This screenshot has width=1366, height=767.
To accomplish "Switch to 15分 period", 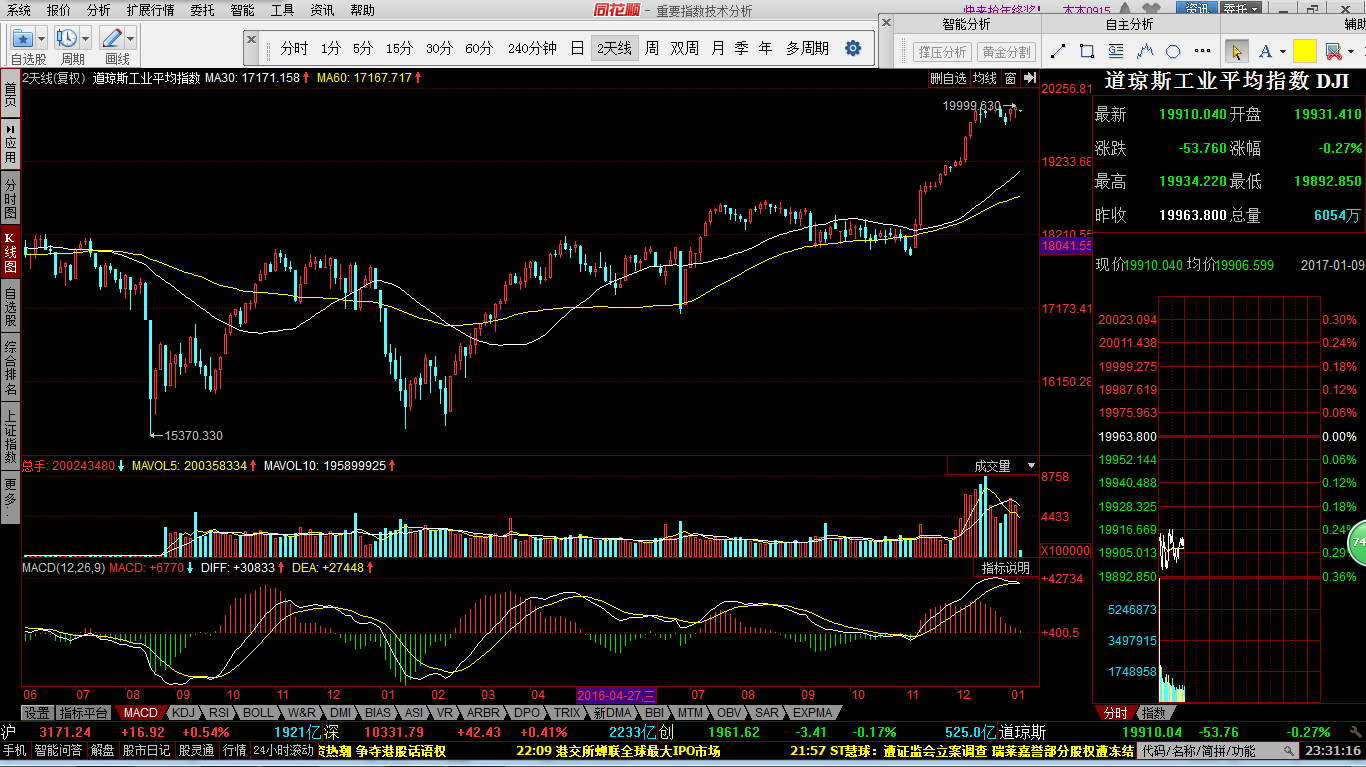I will click(x=399, y=48).
